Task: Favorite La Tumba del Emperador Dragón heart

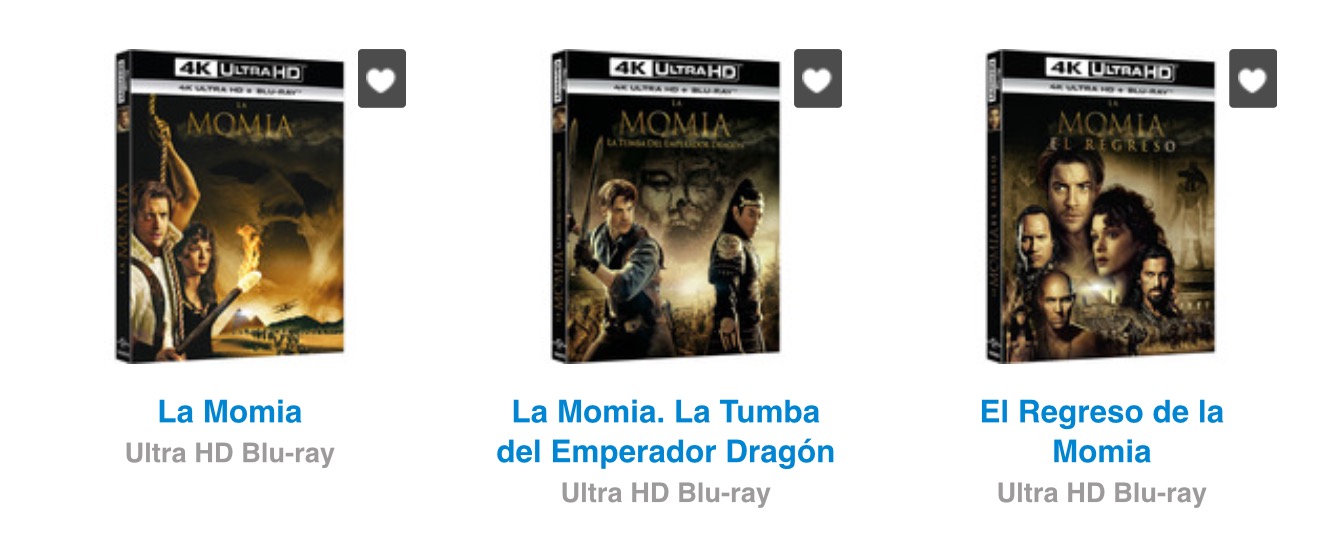Action: pyautogui.click(x=818, y=78)
